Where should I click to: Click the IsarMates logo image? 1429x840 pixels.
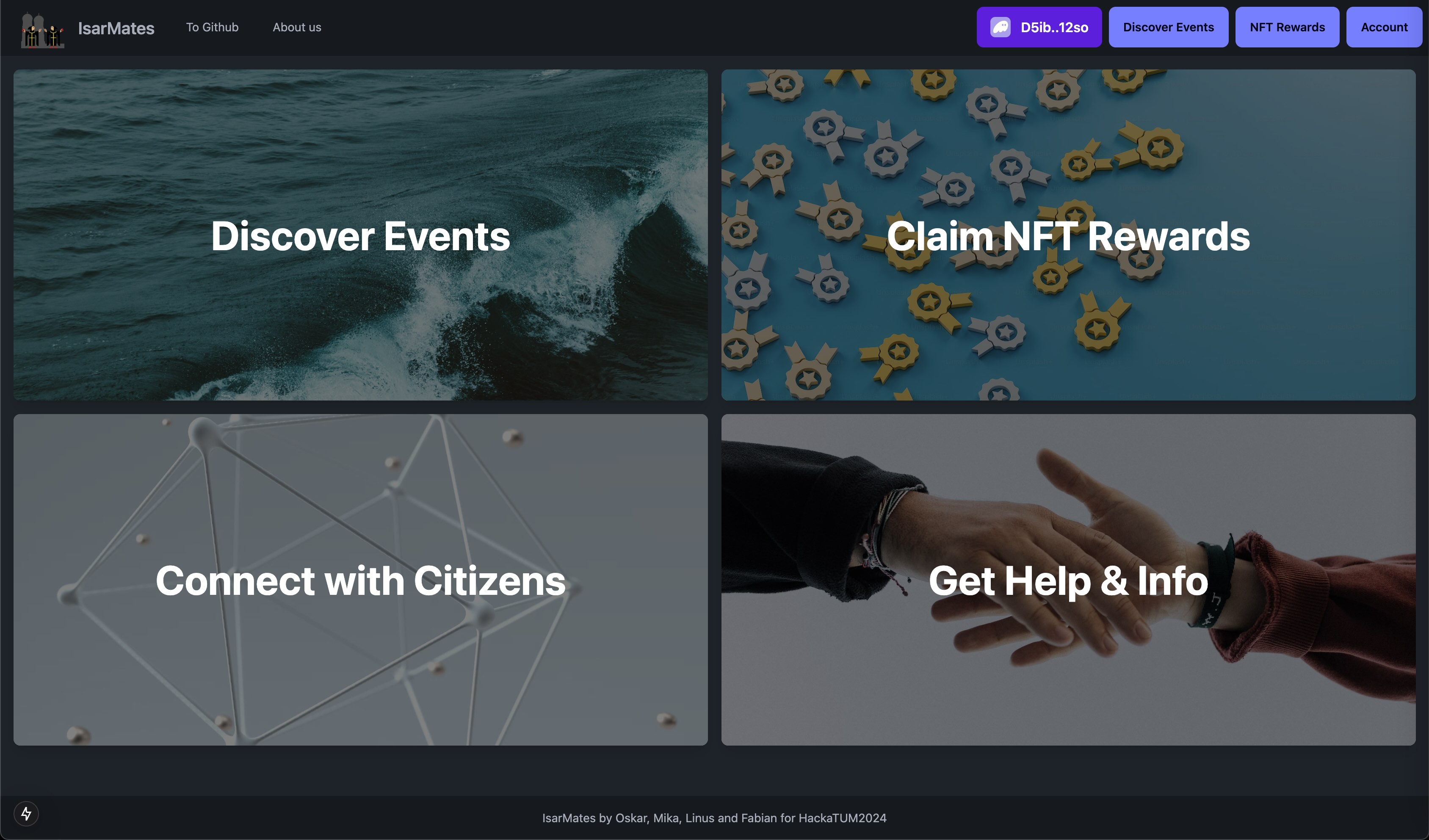[42, 30]
